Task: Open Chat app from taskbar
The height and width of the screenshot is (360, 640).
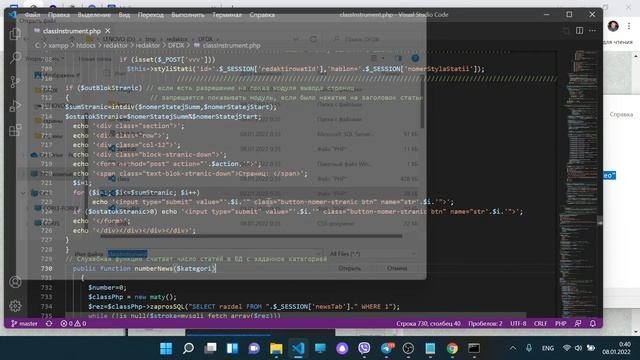Action: click(x=254, y=348)
